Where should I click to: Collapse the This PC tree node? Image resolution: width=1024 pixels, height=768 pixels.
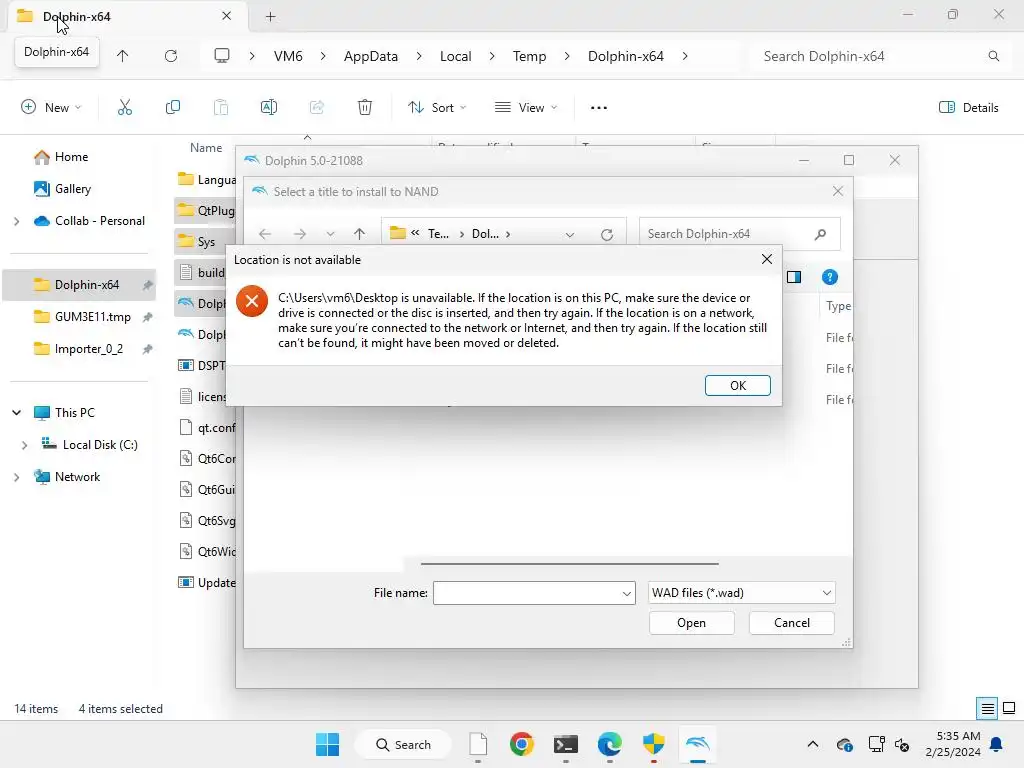[x=17, y=413]
